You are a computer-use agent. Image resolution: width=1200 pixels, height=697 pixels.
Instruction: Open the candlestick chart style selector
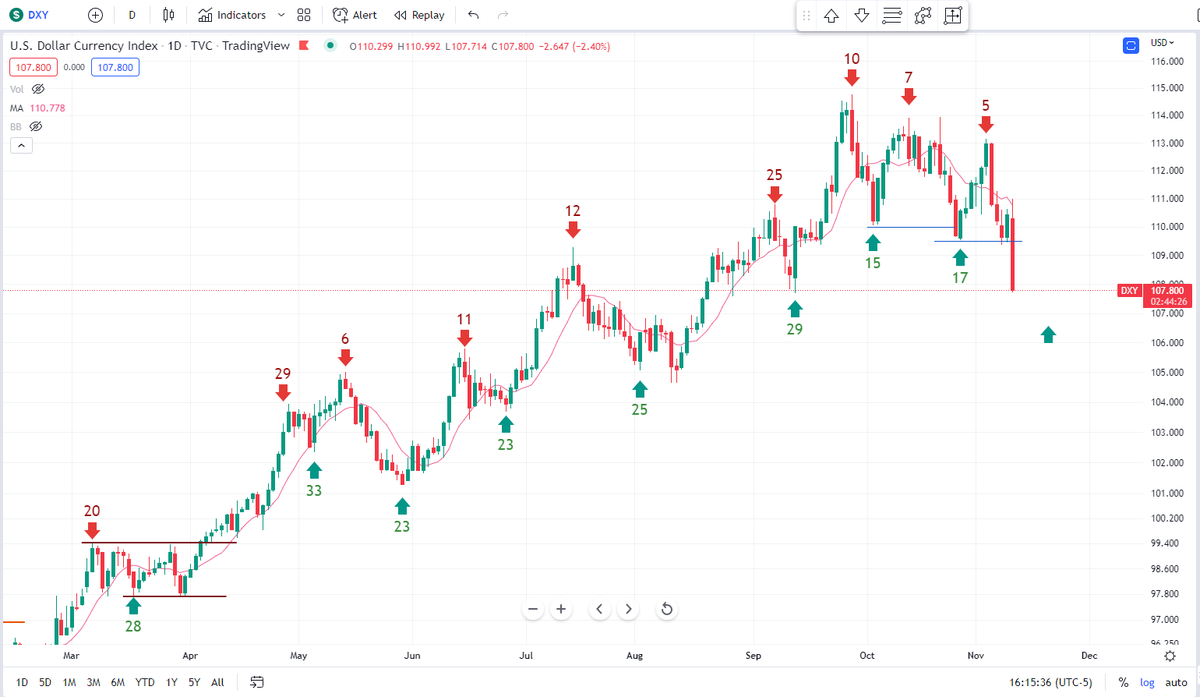pyautogui.click(x=169, y=15)
